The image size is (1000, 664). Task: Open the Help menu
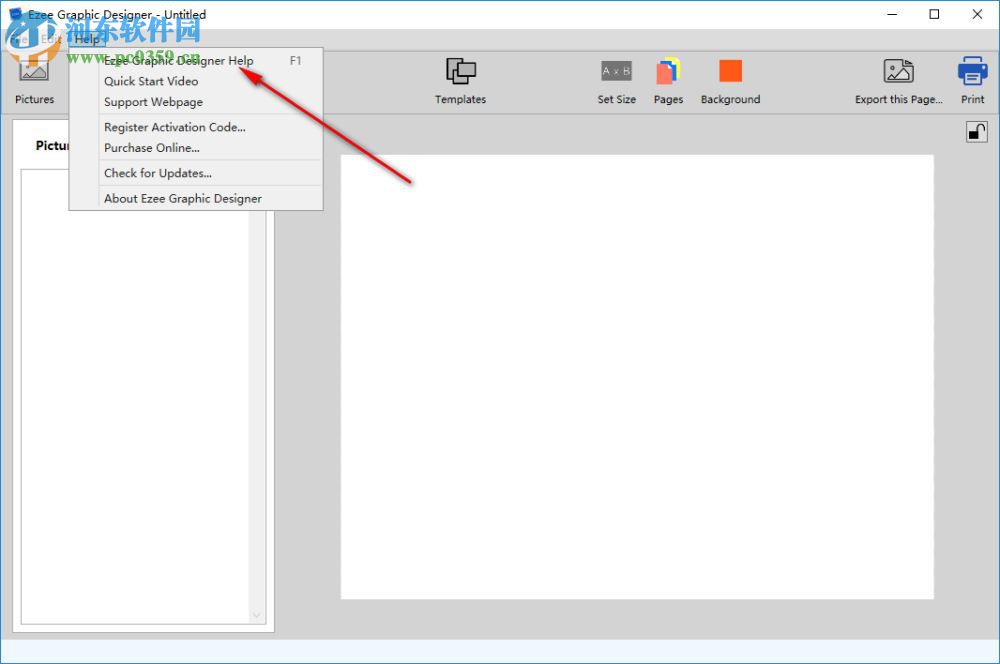click(88, 39)
